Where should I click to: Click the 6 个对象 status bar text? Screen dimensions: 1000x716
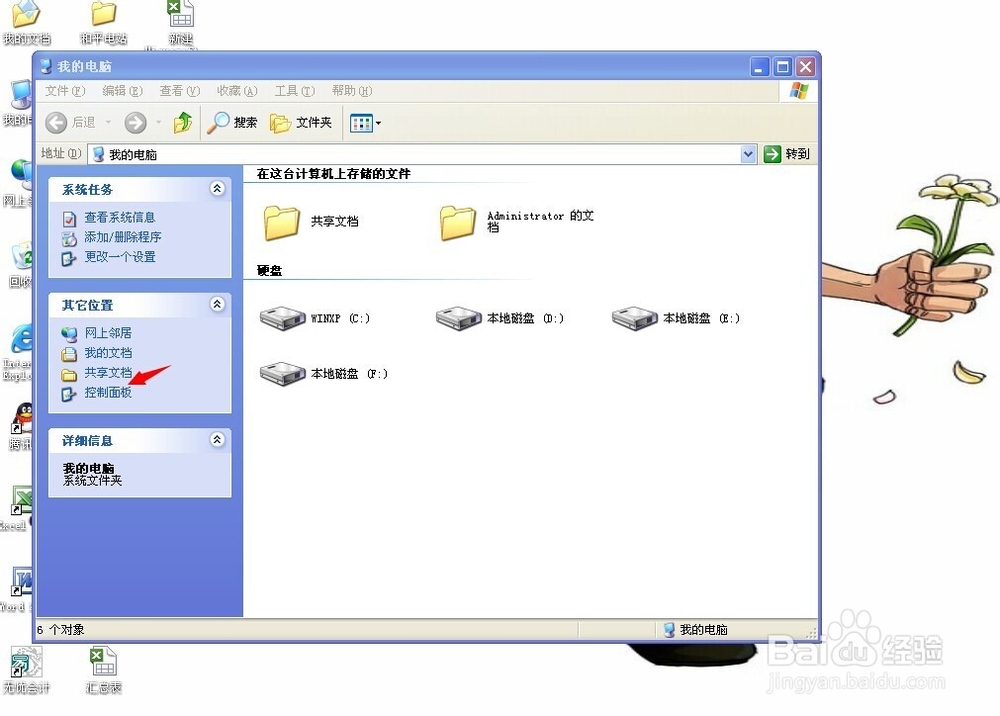click(x=61, y=630)
